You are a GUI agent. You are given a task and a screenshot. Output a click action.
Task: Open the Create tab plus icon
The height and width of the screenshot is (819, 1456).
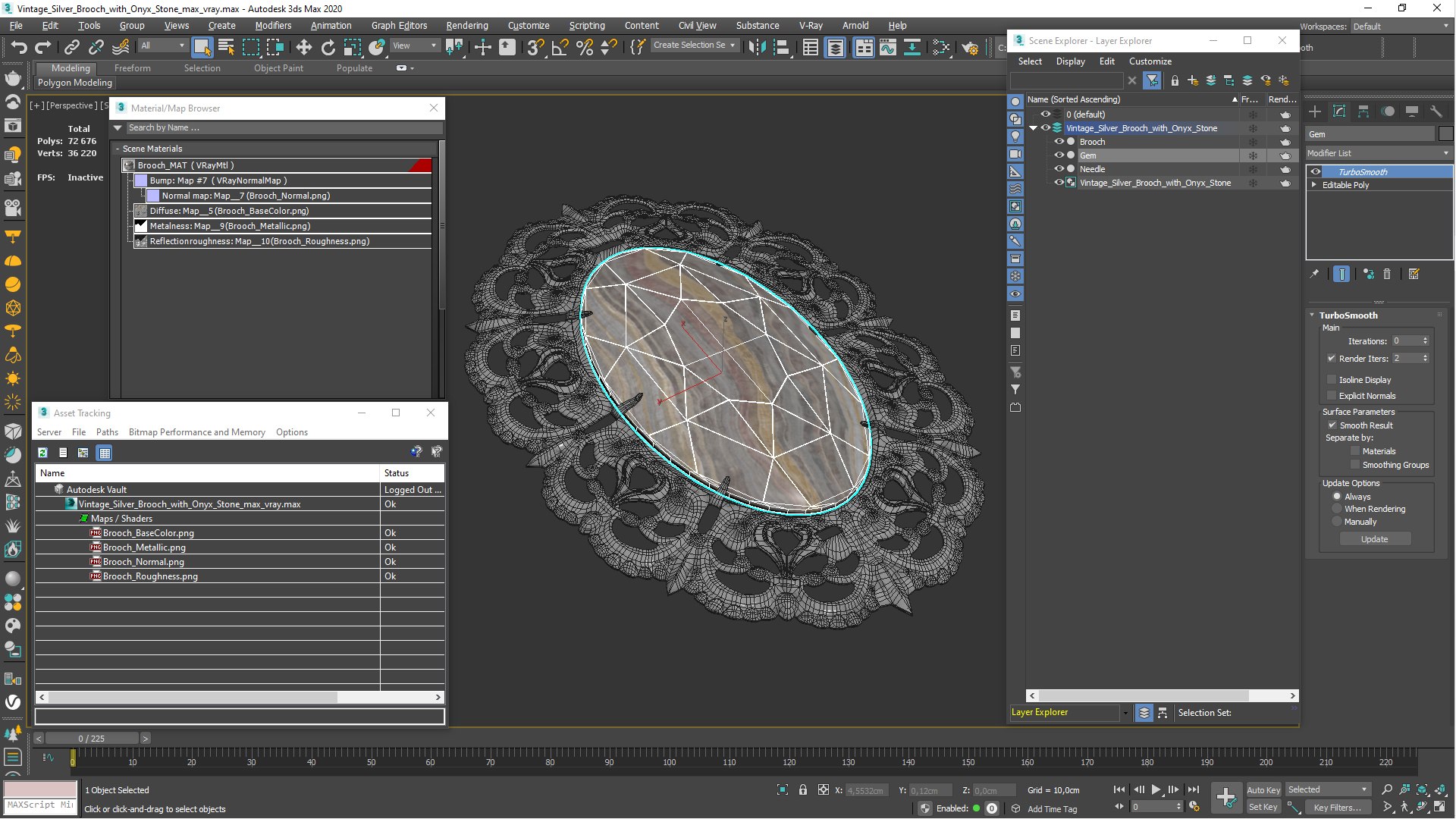pyautogui.click(x=1315, y=111)
